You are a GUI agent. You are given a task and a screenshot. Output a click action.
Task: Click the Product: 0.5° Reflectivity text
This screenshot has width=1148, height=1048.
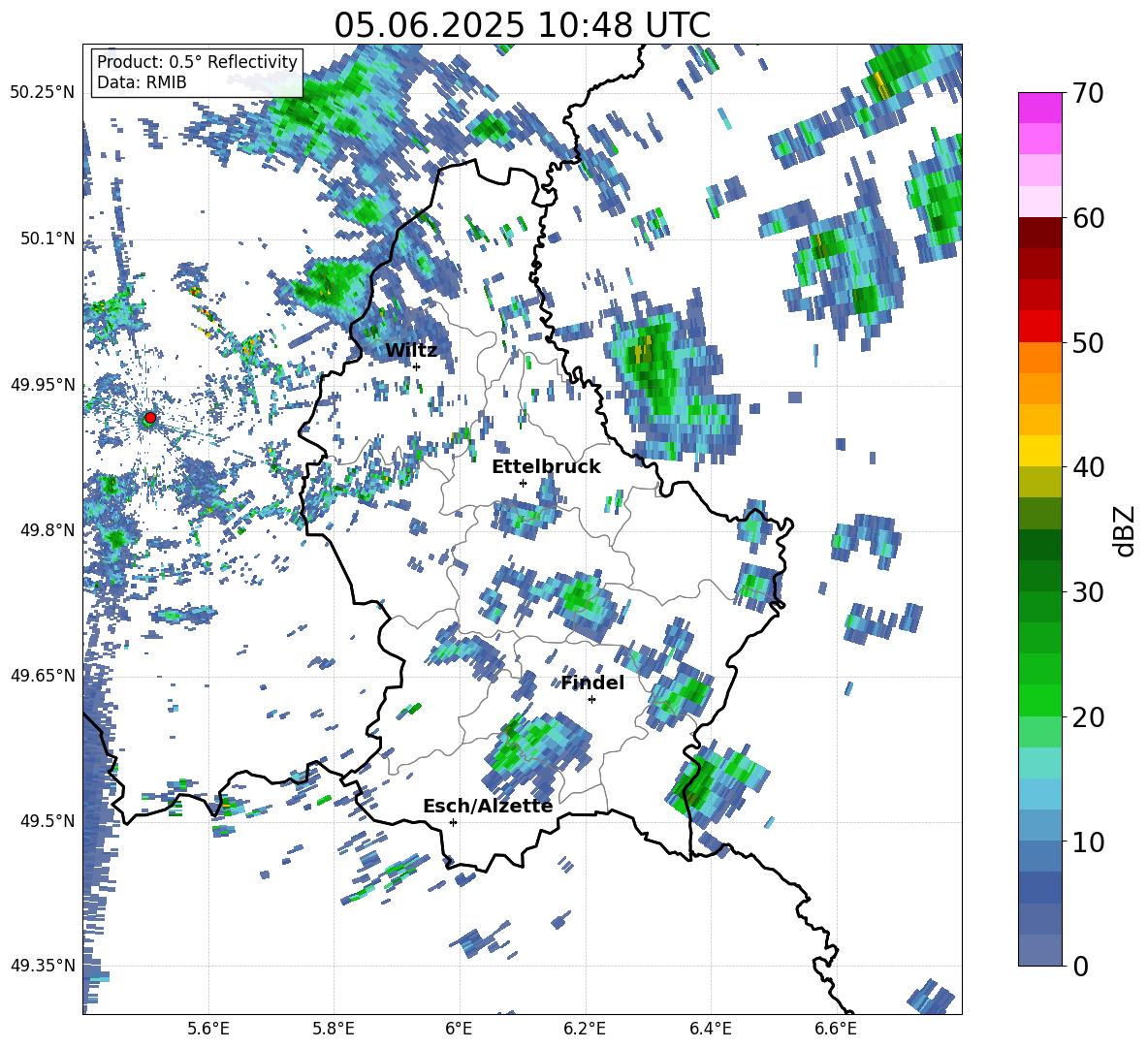tap(197, 61)
